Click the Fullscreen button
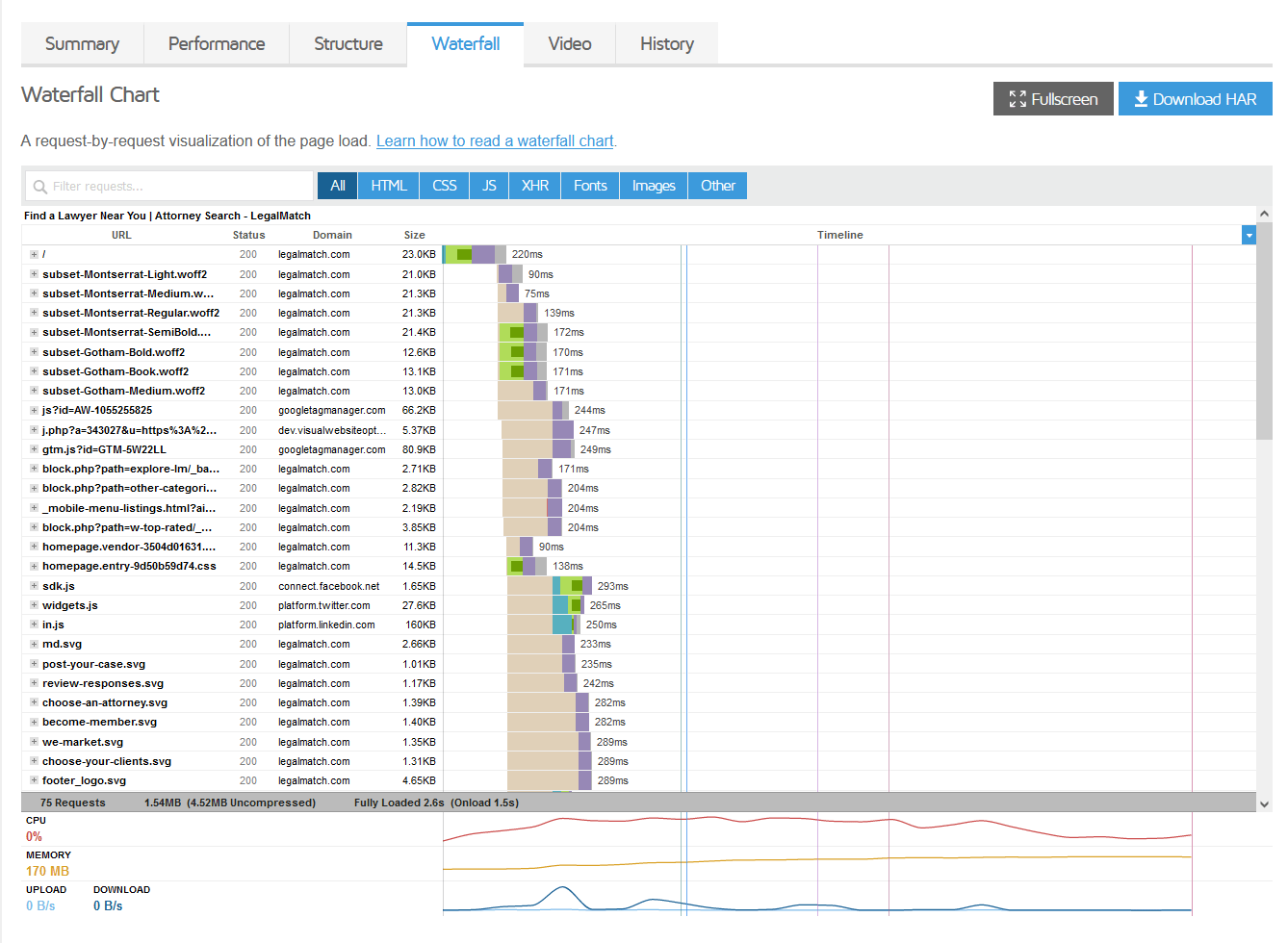Viewport: 1288px width, 943px height. click(1053, 98)
